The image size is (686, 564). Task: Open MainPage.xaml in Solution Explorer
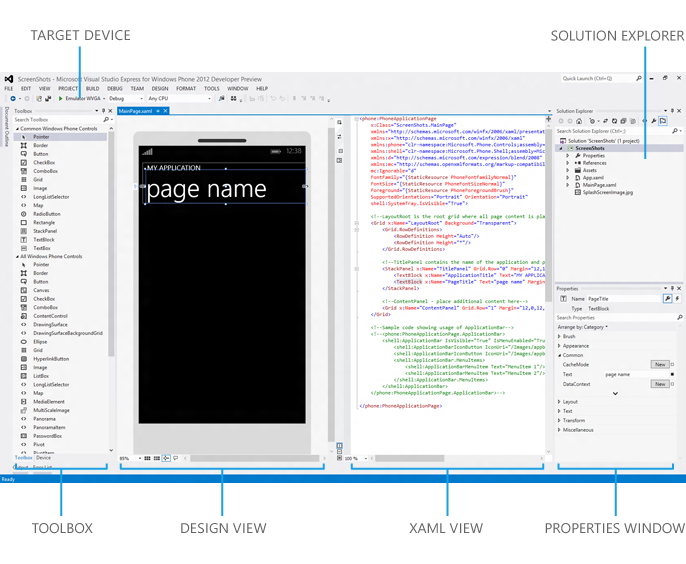(x=598, y=185)
